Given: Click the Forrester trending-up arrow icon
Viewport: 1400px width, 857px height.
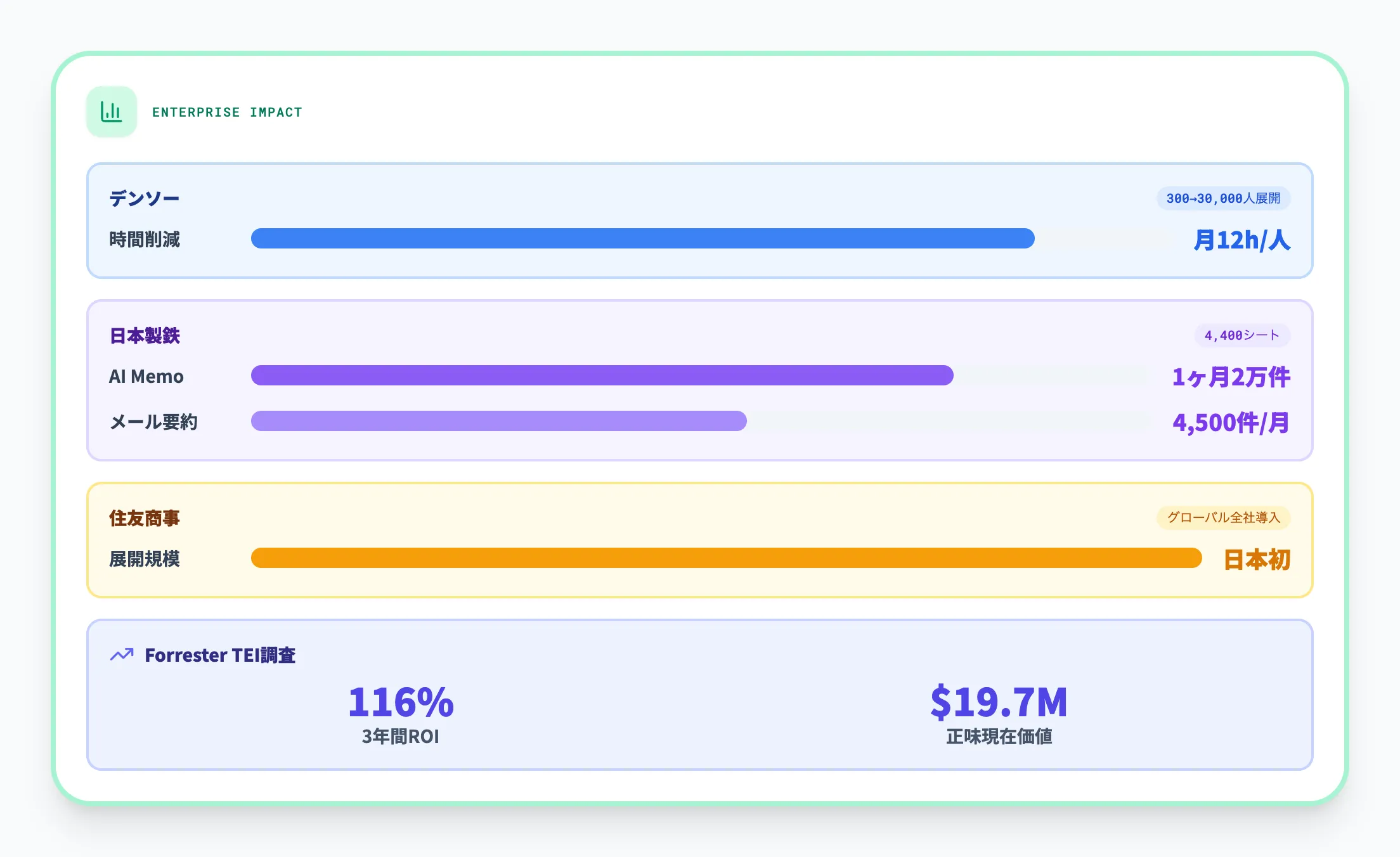Looking at the screenshot, I should pos(122,654).
